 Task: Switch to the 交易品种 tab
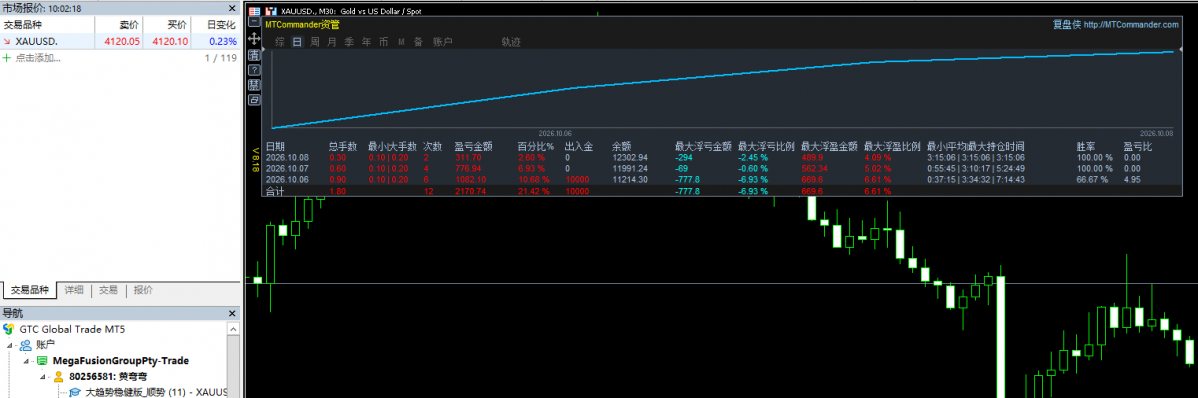tap(30, 290)
